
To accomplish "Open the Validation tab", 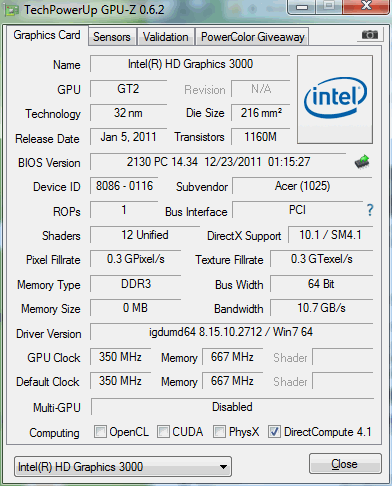I will tap(166, 37).
